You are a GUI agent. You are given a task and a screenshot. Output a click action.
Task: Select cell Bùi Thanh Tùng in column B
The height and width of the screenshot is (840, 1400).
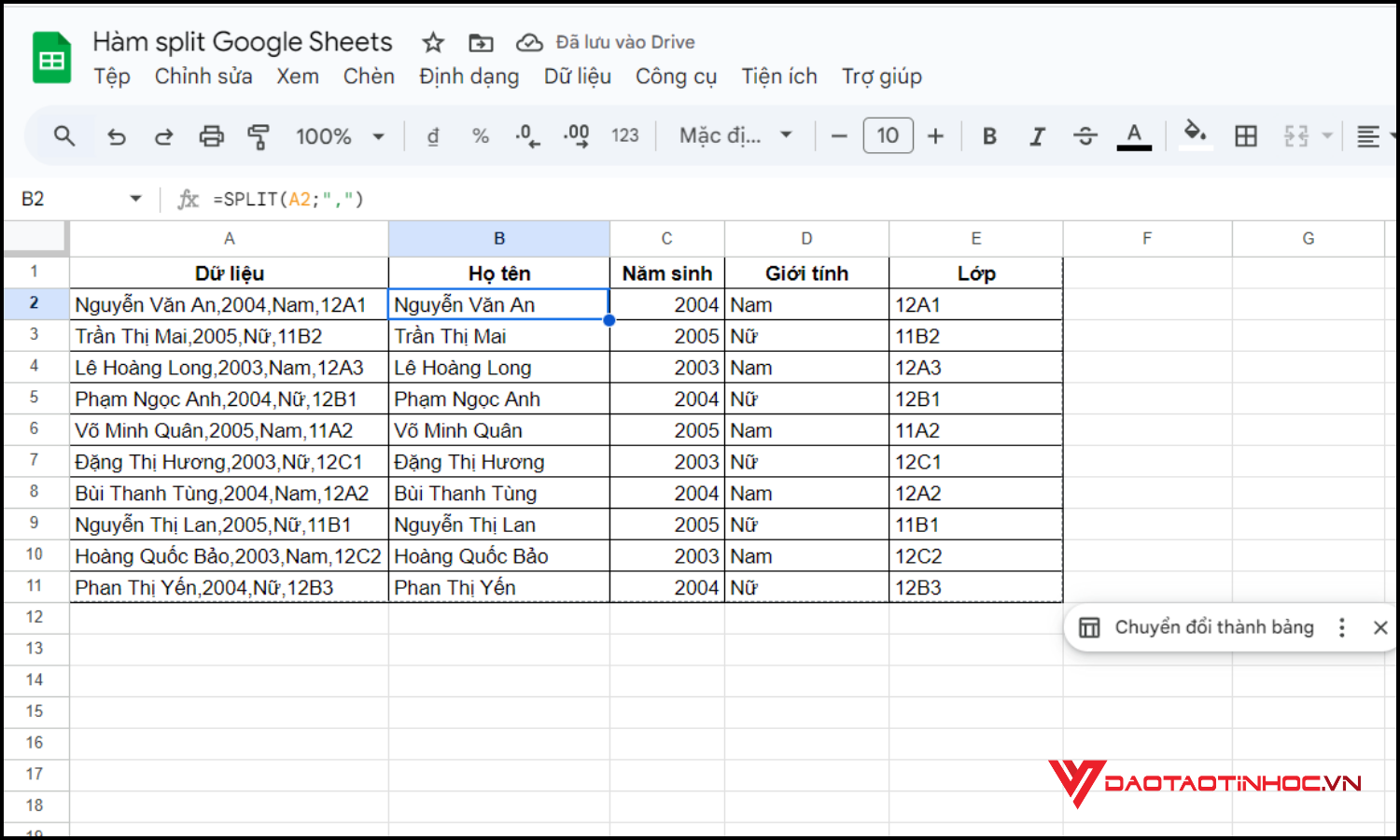(499, 493)
